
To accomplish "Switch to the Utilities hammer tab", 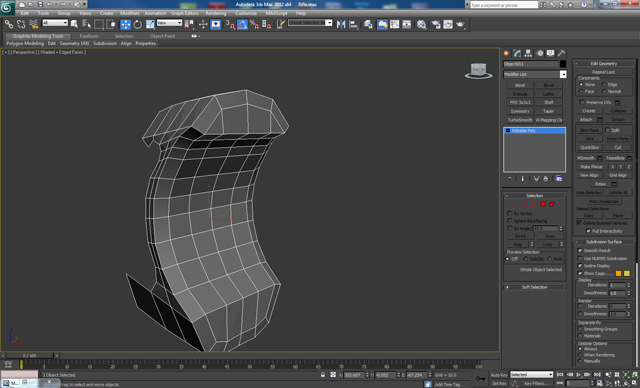I will click(x=562, y=53).
